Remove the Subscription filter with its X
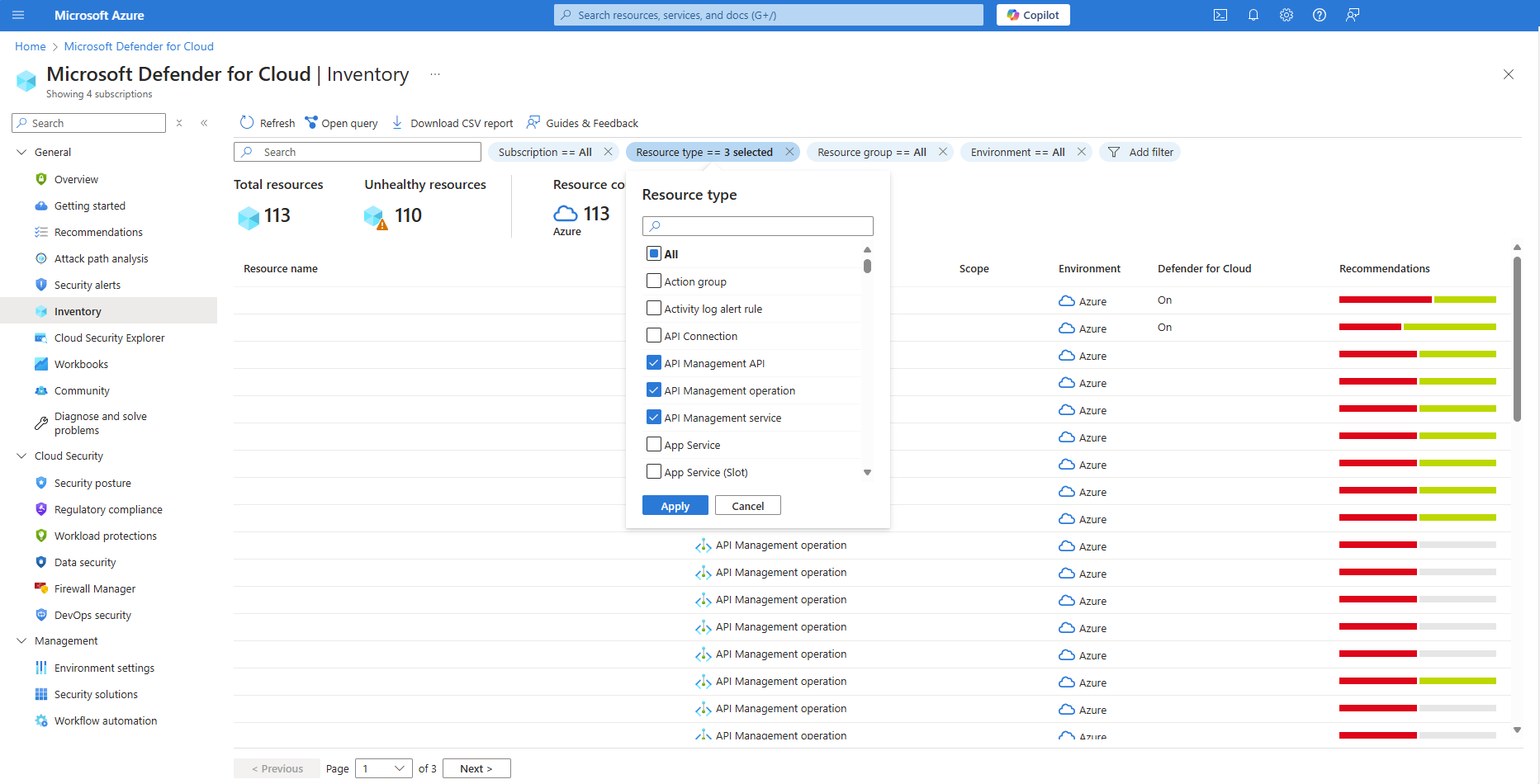This screenshot has height=784, width=1540. (x=609, y=152)
